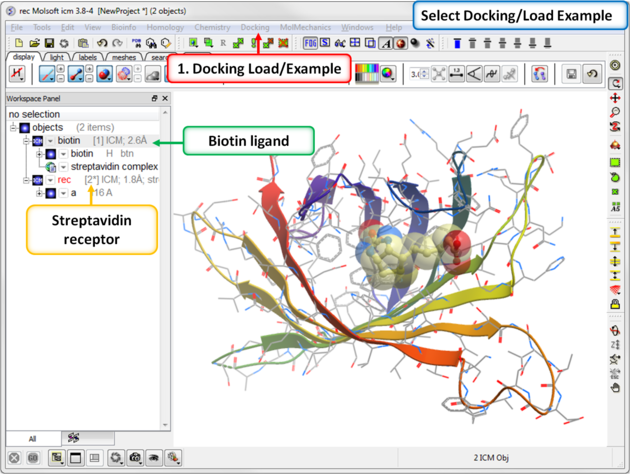Switch to the meshes tab
Viewport: 630px width, 474px height.
pos(124,58)
